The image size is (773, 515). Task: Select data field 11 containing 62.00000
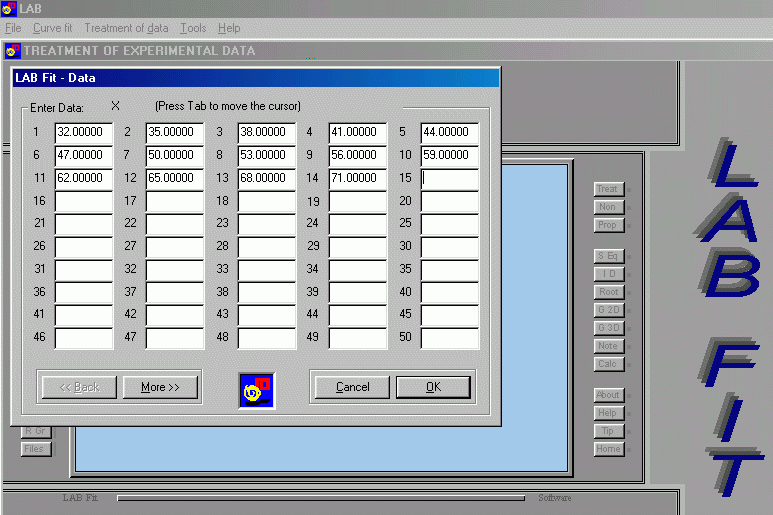[x=84, y=178]
